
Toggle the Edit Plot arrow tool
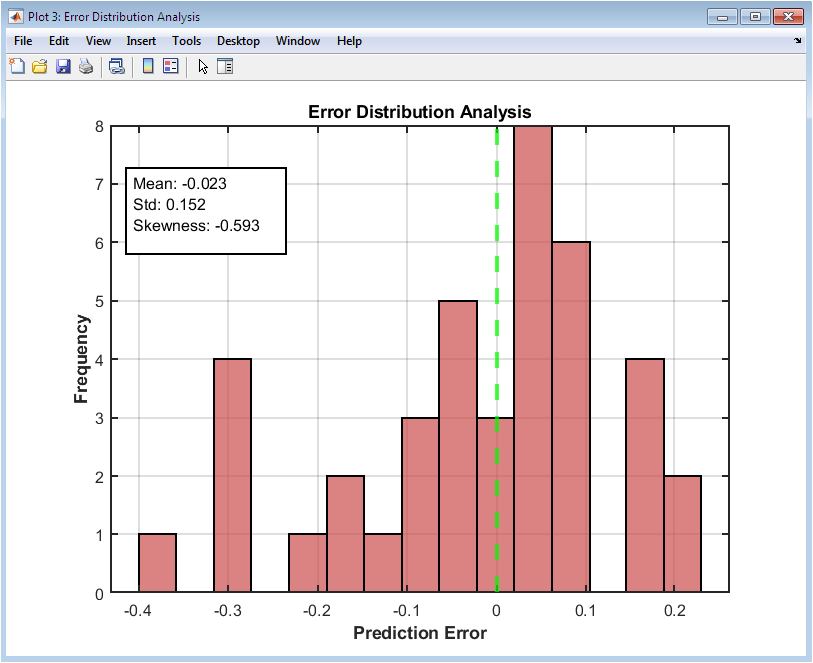(x=203, y=66)
